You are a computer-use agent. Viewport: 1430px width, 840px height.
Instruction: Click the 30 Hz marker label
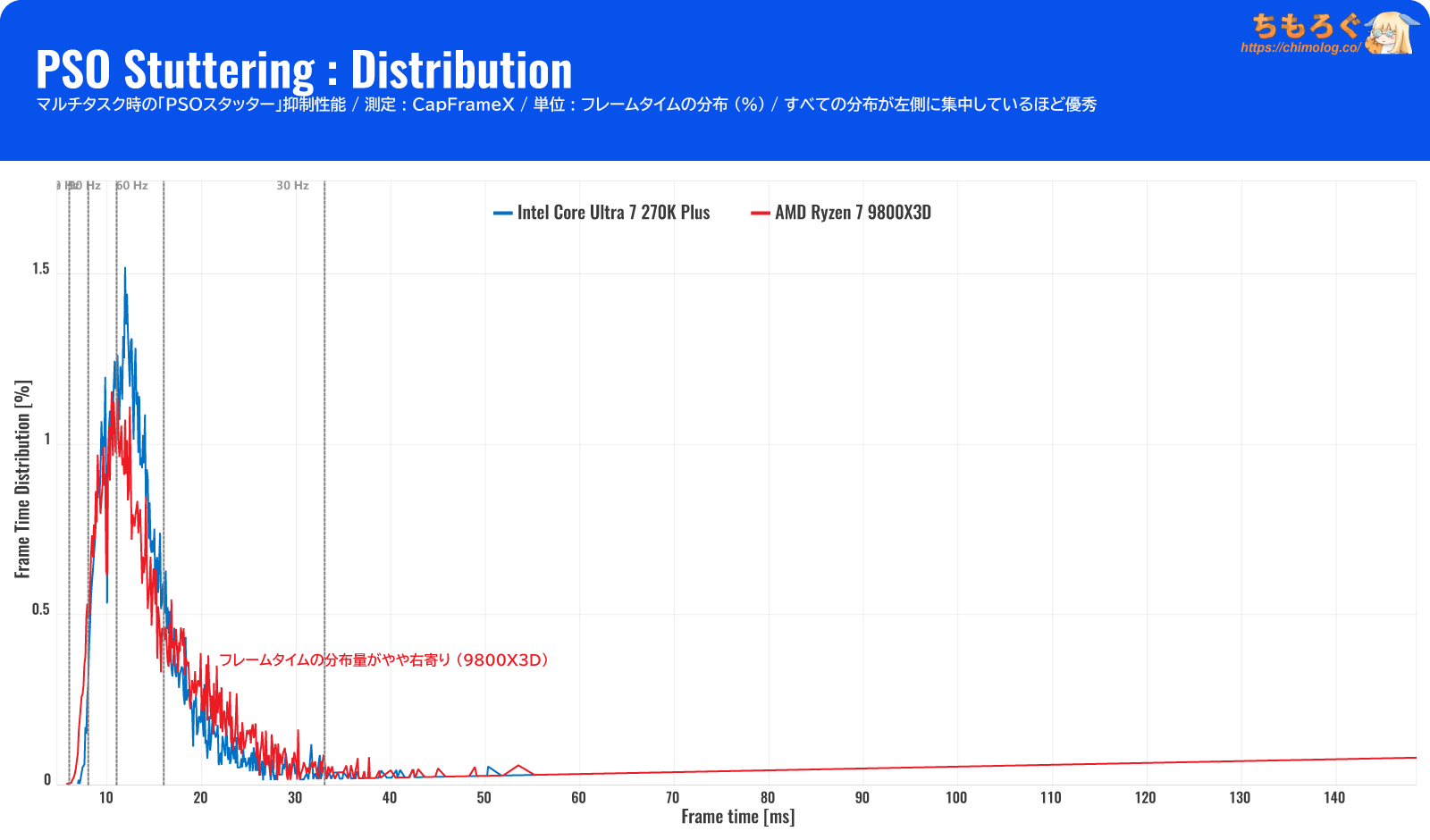(x=292, y=186)
